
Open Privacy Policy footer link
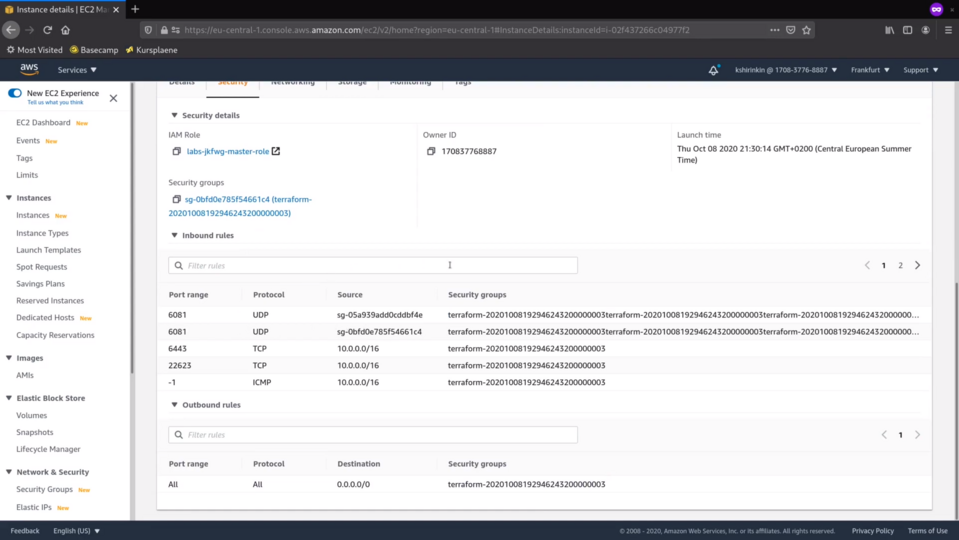(873, 531)
